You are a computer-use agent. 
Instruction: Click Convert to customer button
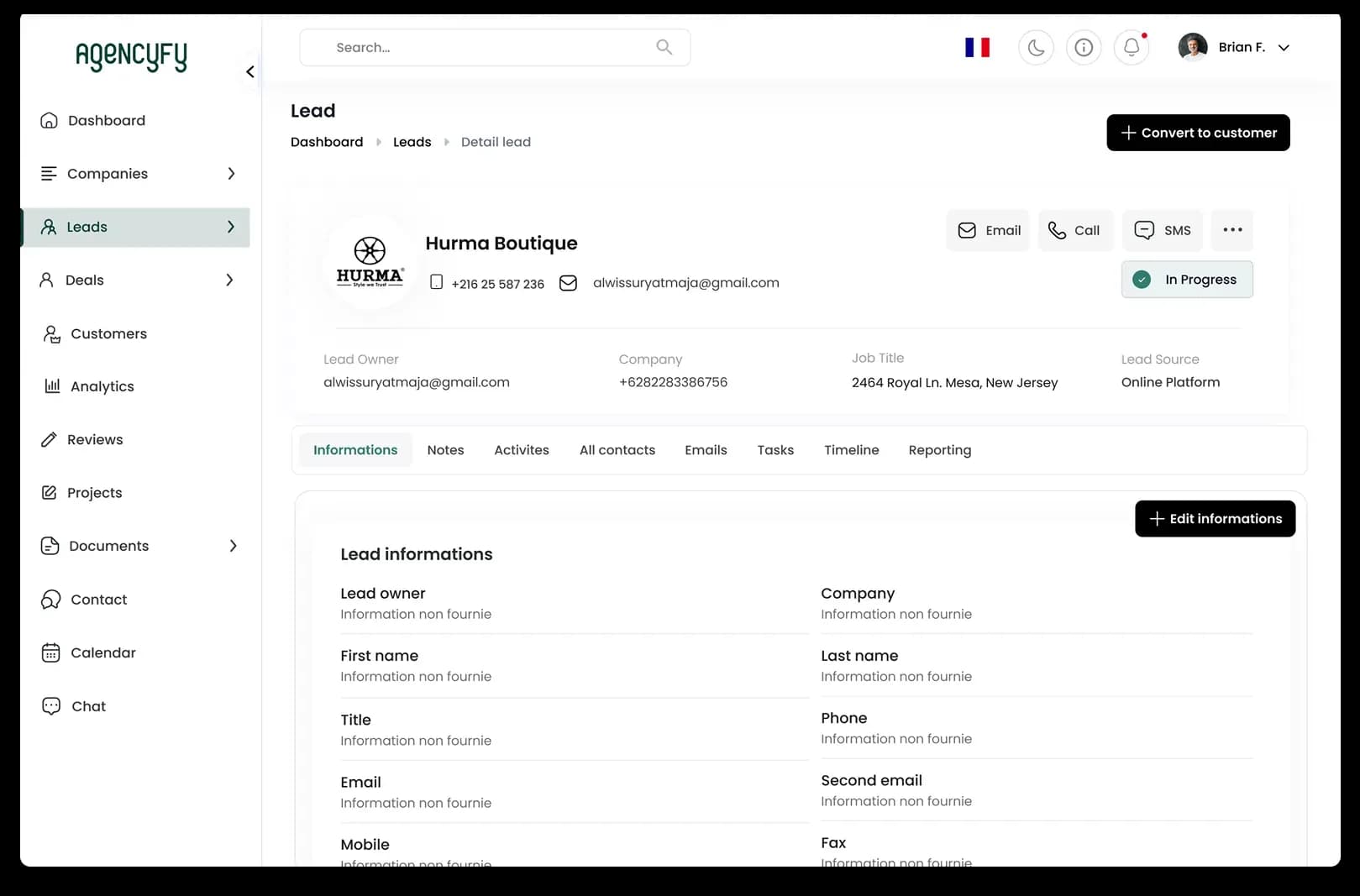(1197, 133)
